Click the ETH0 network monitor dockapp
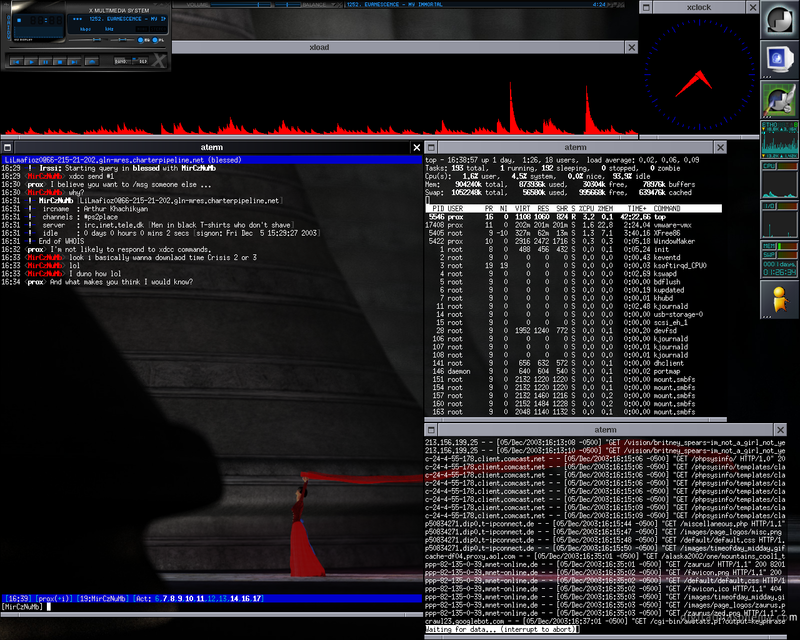Screen dimensions: 800x640 [780, 139]
